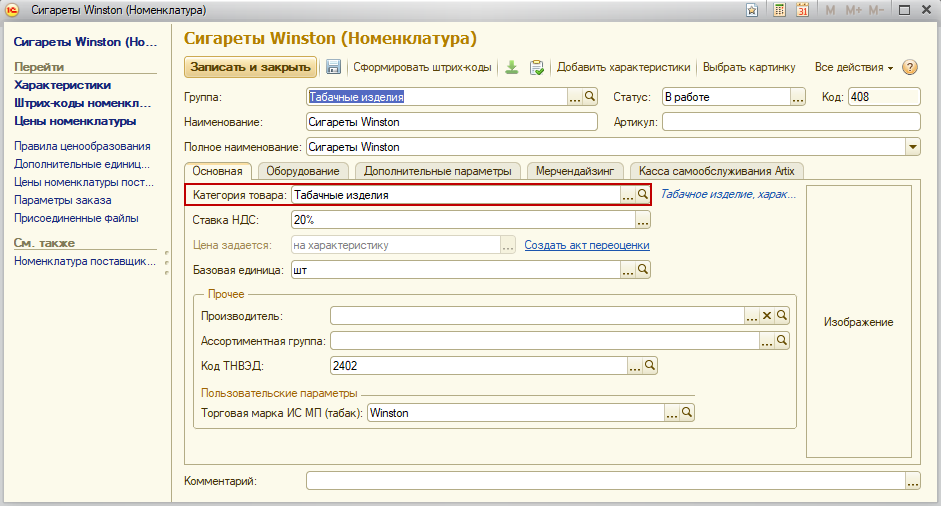Image resolution: width=941 pixels, height=506 pixels.
Task: Open the Все действия menu
Action: [x=853, y=67]
